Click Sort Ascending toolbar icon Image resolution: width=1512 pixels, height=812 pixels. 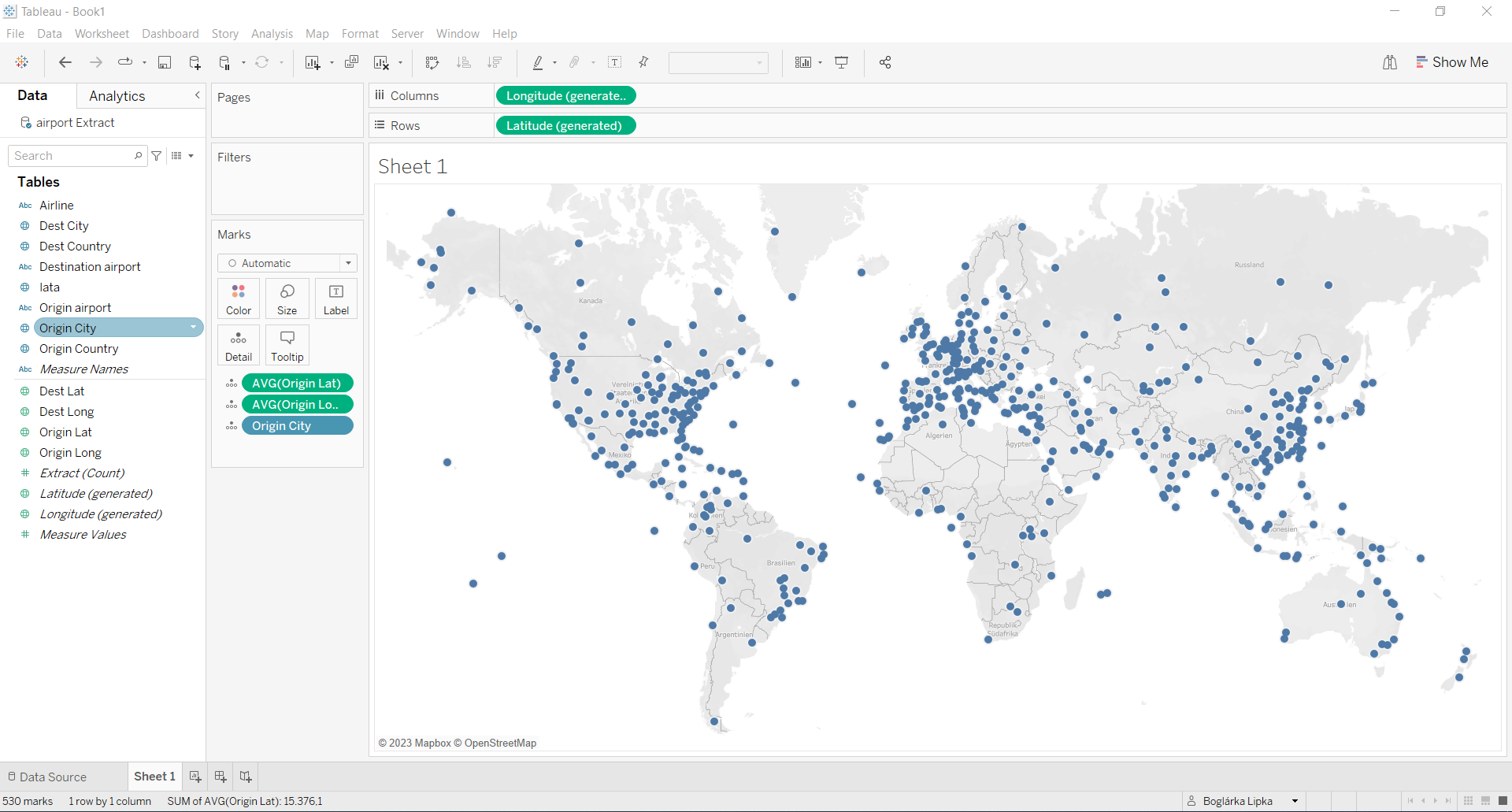point(464,63)
